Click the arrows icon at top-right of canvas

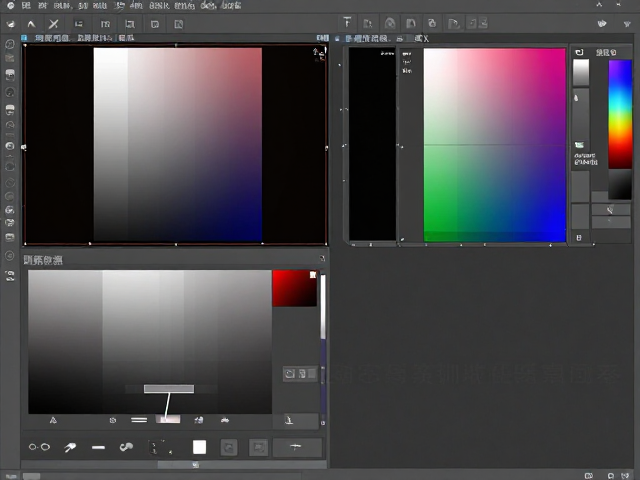click(319, 54)
